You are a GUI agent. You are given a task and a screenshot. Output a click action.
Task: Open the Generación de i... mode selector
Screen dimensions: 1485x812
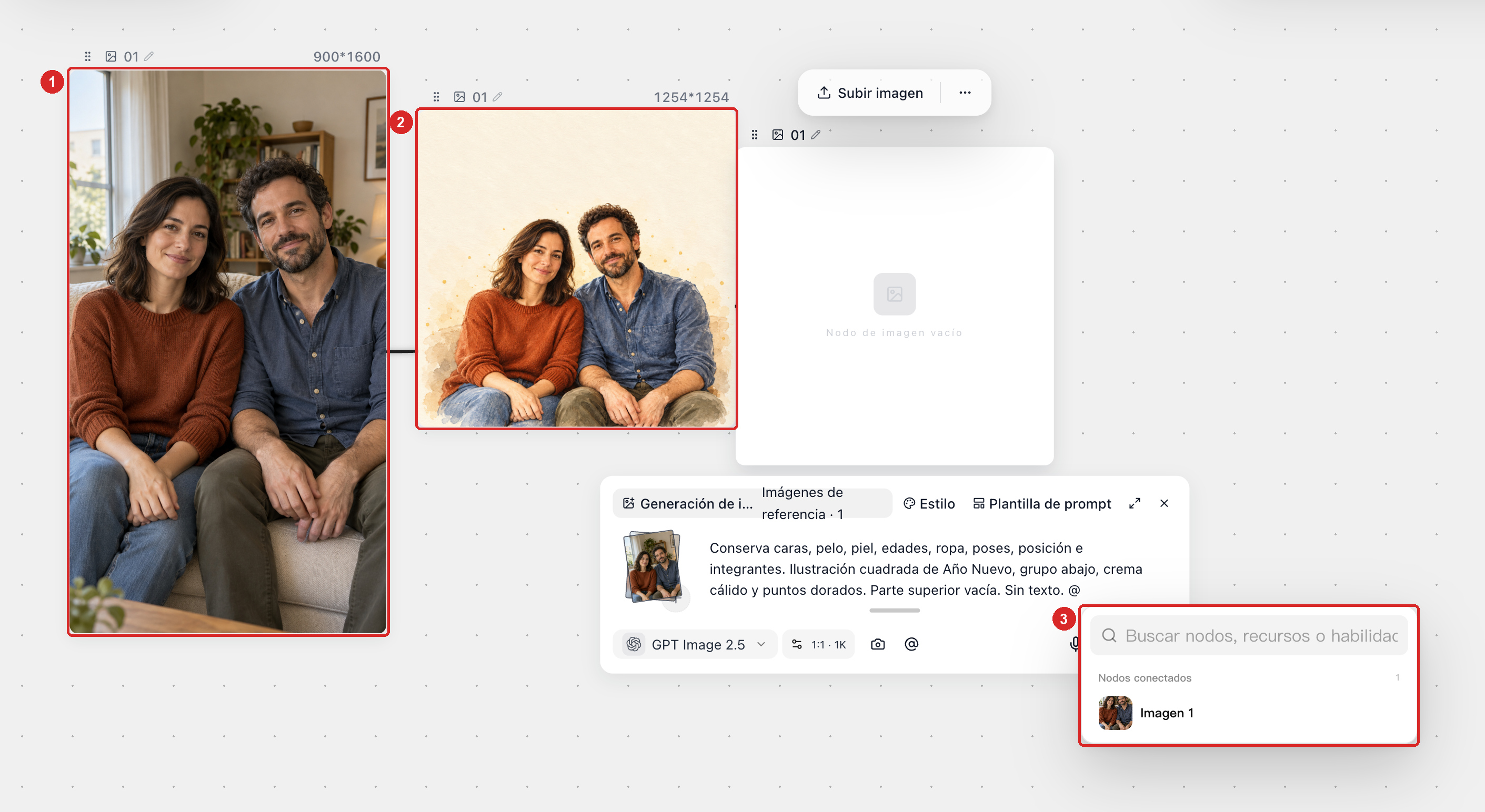687,504
